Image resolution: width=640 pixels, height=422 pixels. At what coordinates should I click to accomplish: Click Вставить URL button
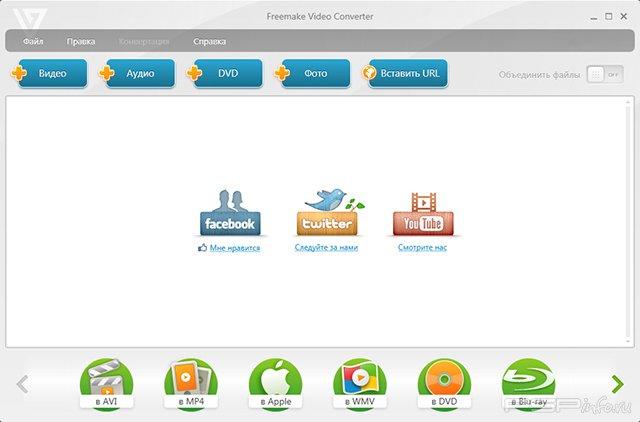click(404, 74)
